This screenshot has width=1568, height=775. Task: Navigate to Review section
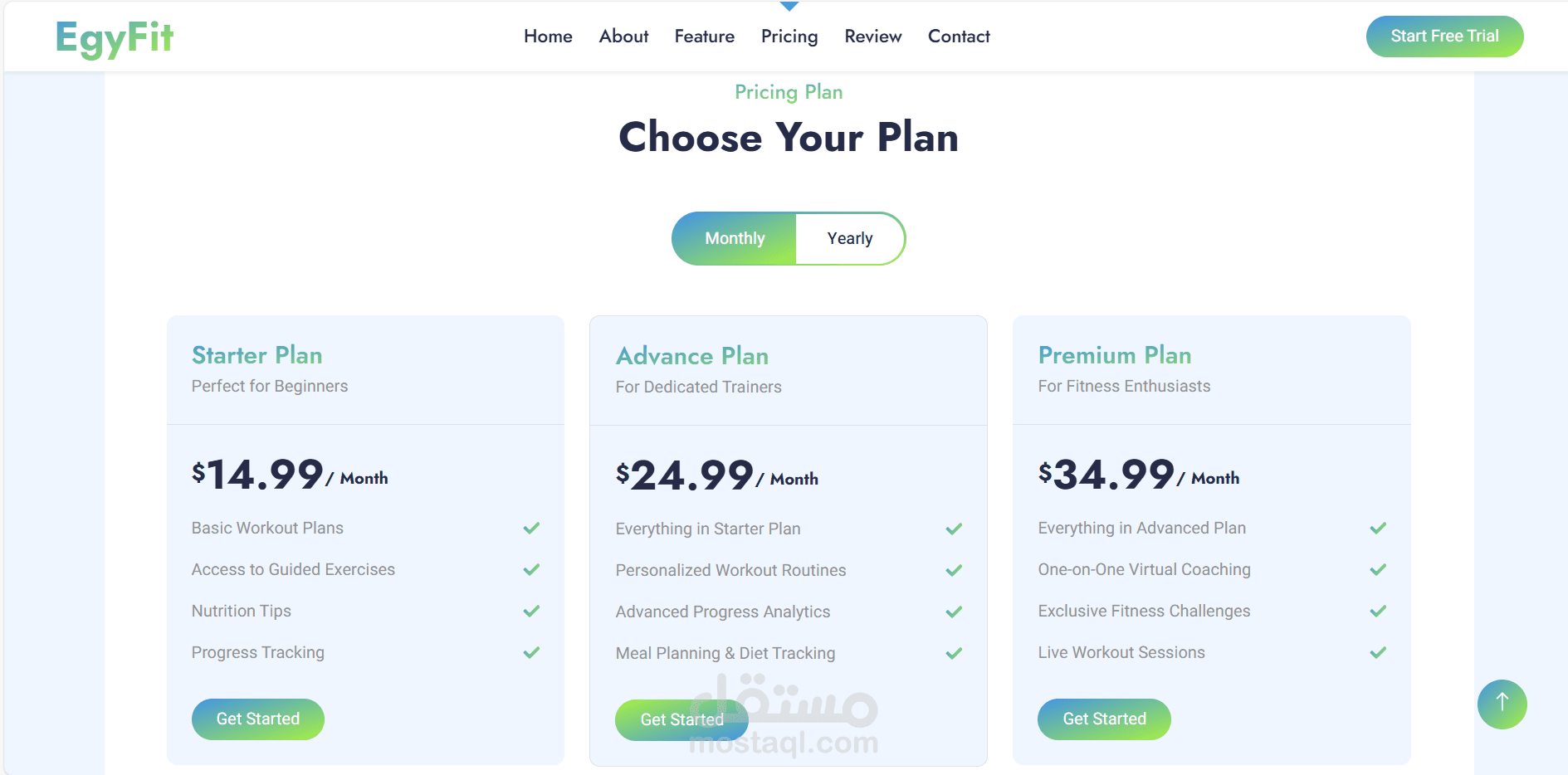[x=872, y=37]
